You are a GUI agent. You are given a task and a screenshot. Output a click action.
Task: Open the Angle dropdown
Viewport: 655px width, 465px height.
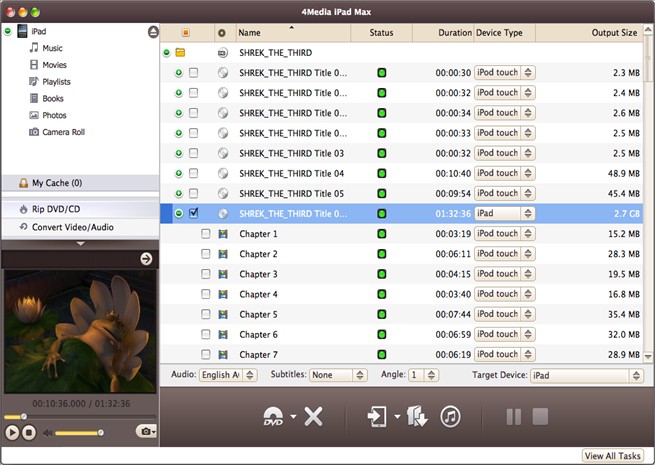pos(423,375)
